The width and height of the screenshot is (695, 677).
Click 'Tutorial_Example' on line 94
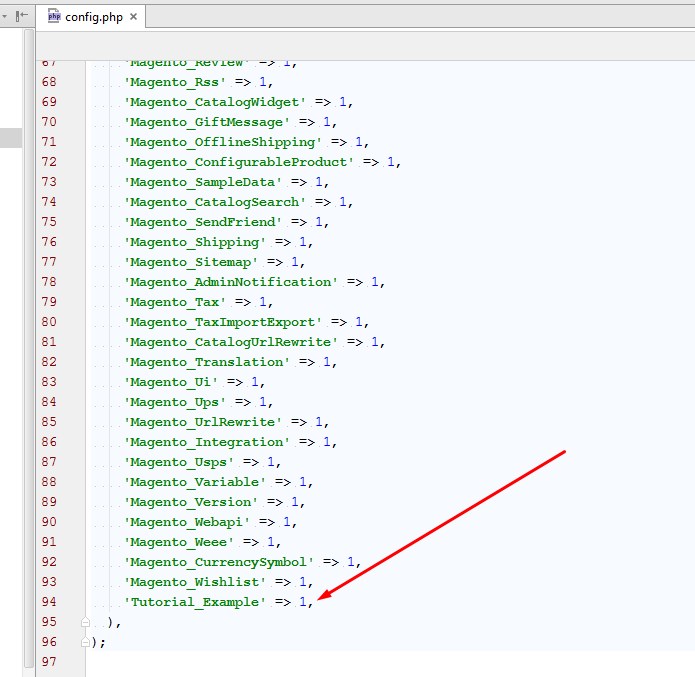(195, 602)
